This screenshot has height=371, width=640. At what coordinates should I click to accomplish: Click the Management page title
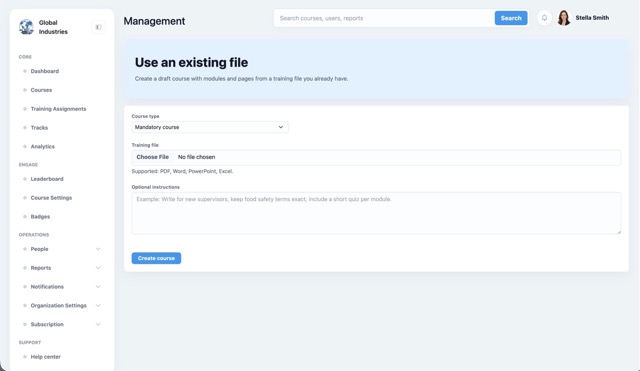[x=154, y=21]
